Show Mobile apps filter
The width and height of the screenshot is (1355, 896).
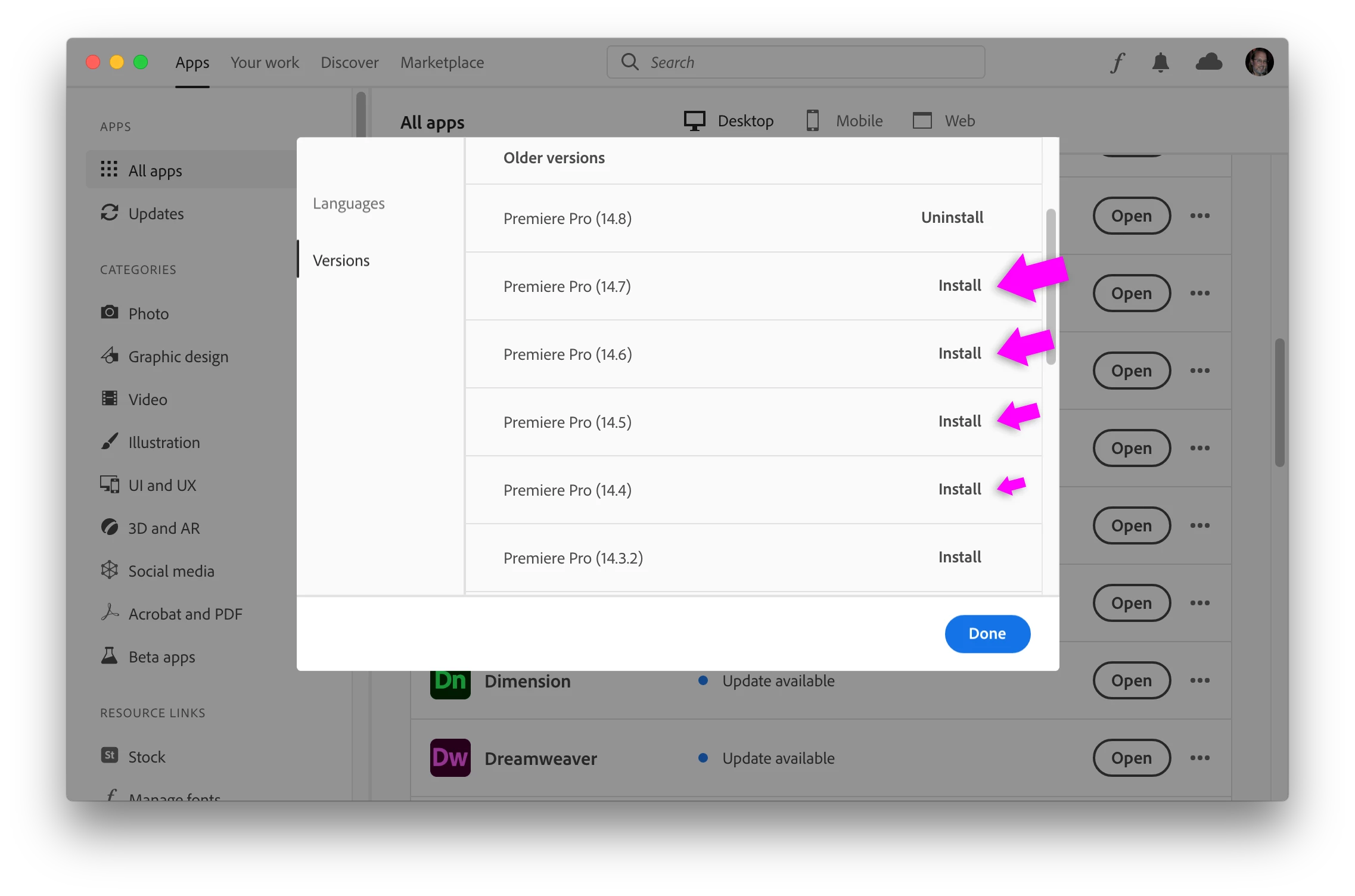(x=844, y=120)
